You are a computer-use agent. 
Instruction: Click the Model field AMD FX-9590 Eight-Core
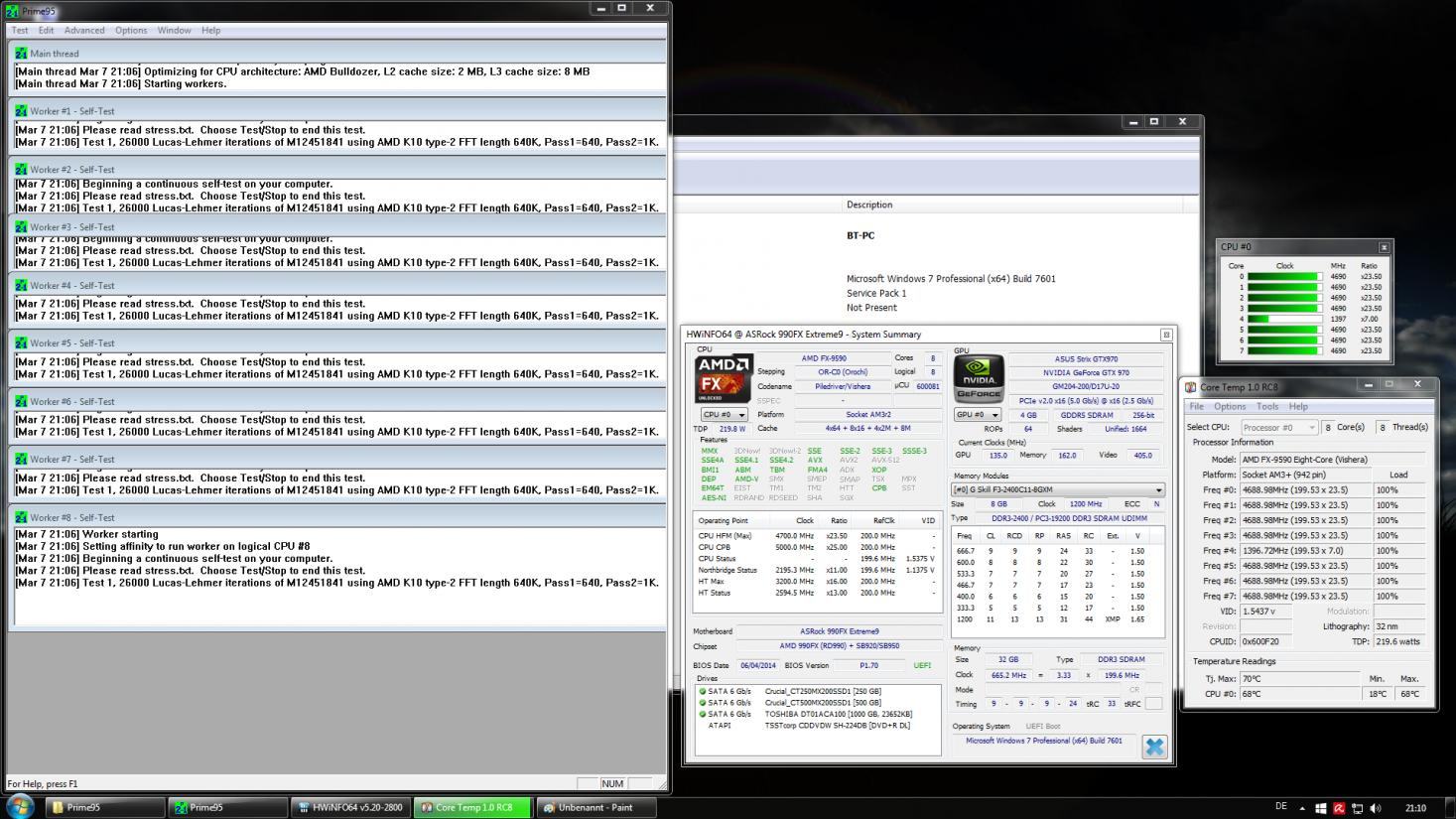1332,460
